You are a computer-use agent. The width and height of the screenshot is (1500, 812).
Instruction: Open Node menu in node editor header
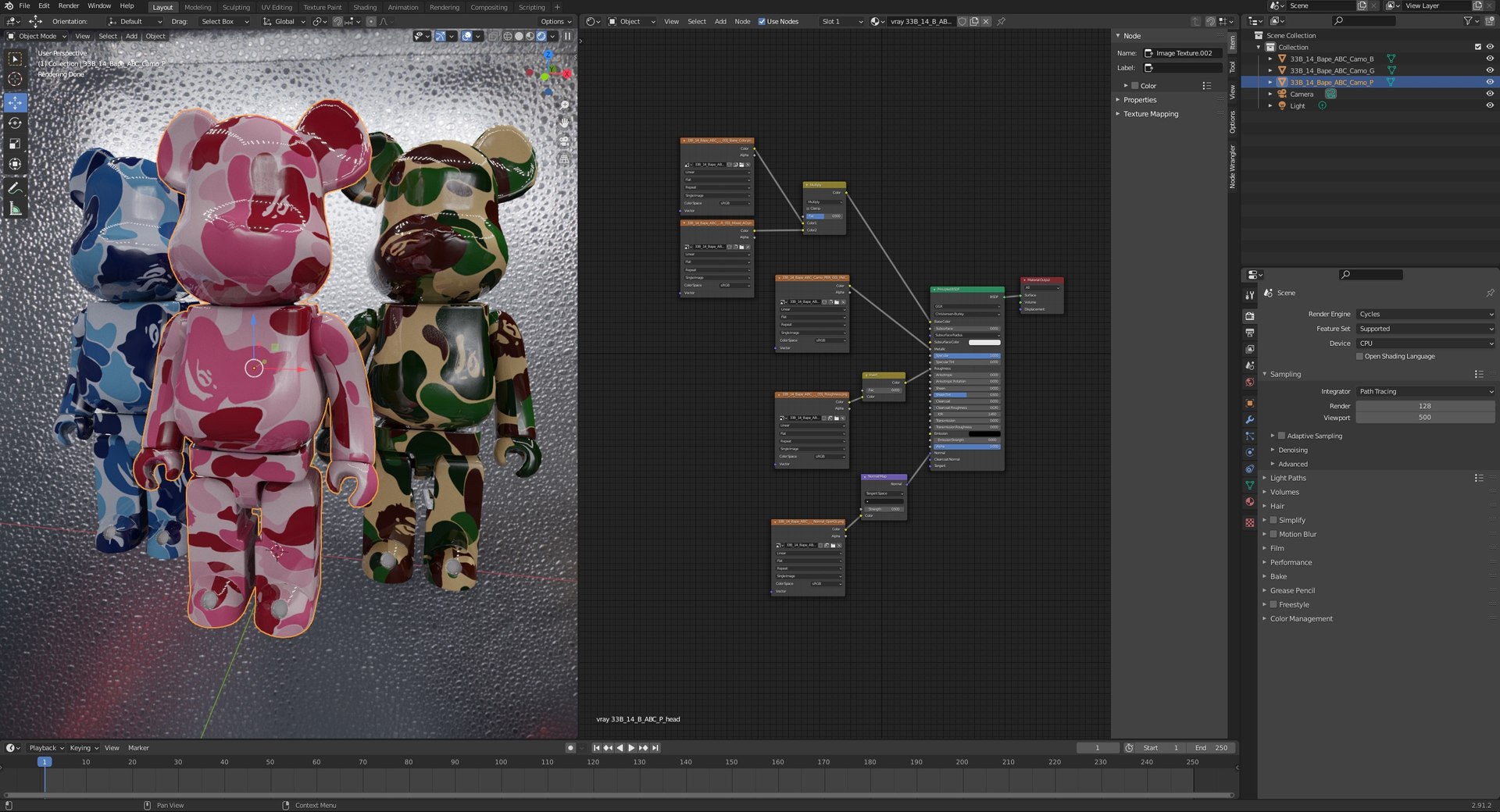click(x=742, y=22)
